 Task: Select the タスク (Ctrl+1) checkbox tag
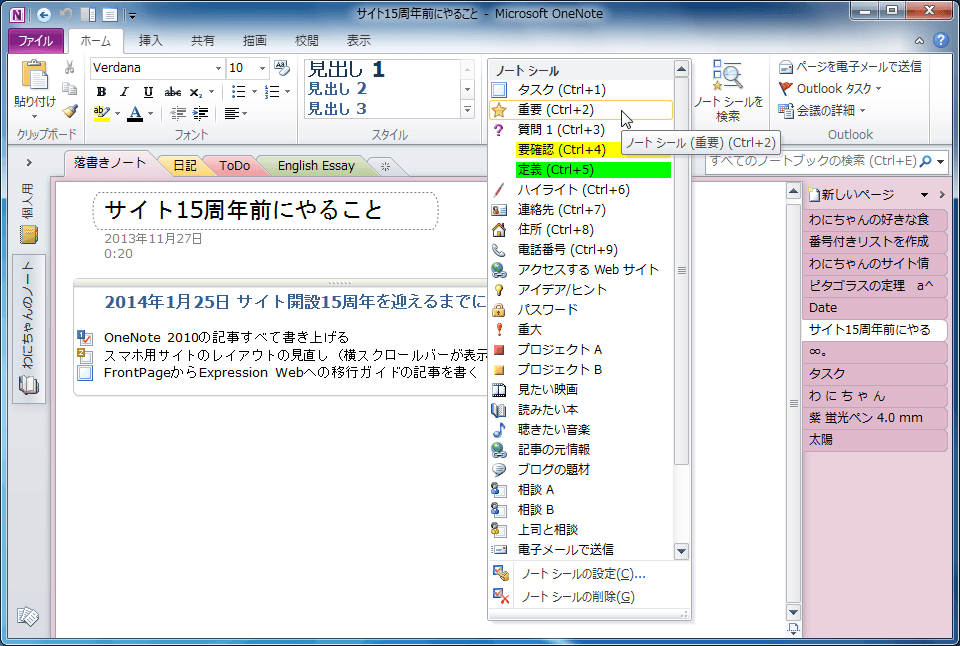(580, 90)
